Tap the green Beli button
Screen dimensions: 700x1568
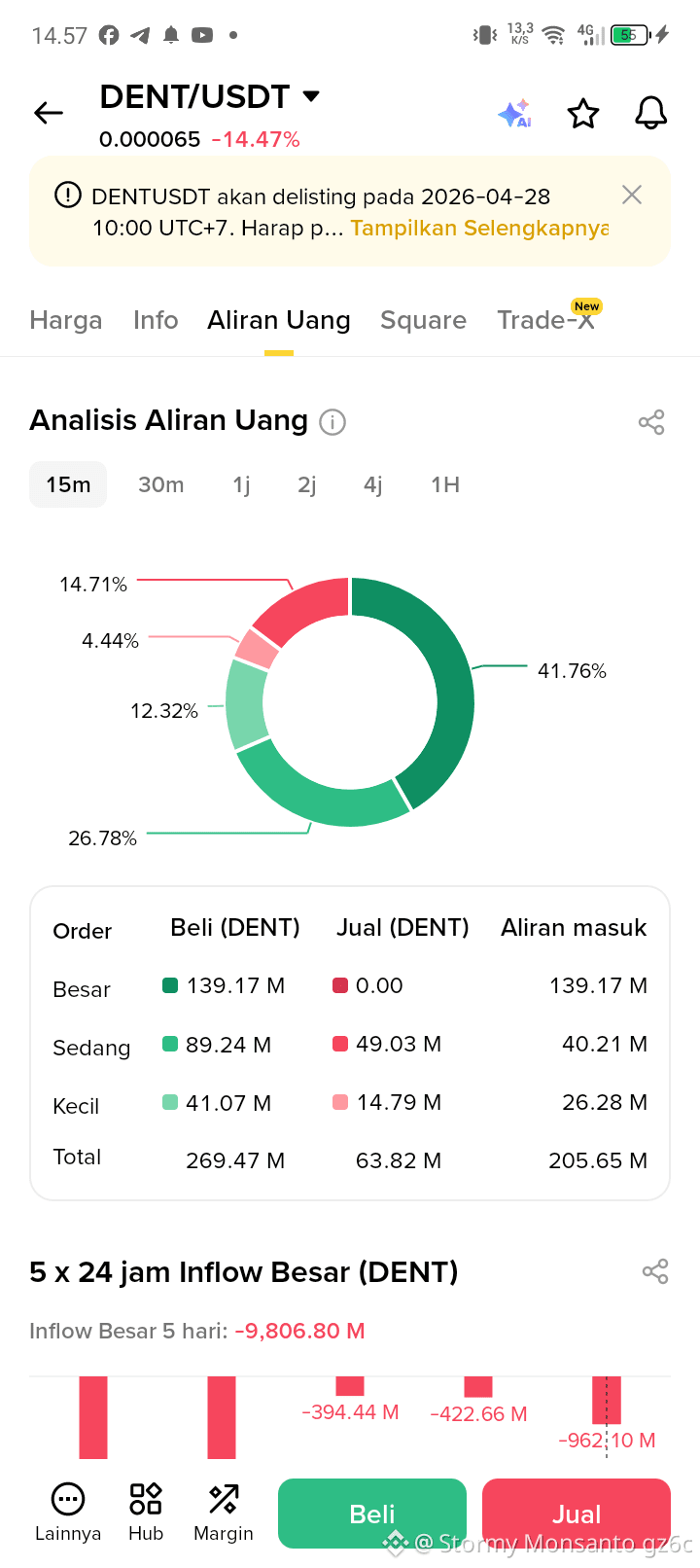[372, 1514]
